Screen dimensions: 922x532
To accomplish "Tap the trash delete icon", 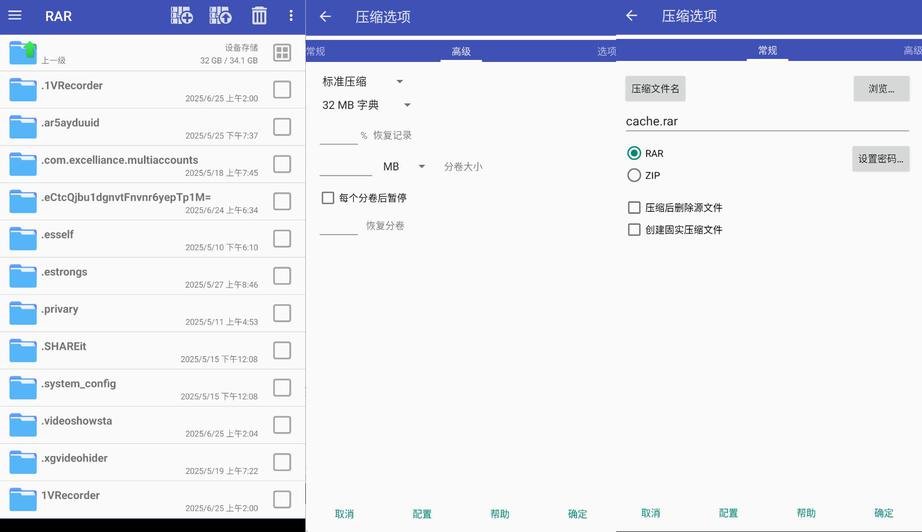I will (x=259, y=16).
